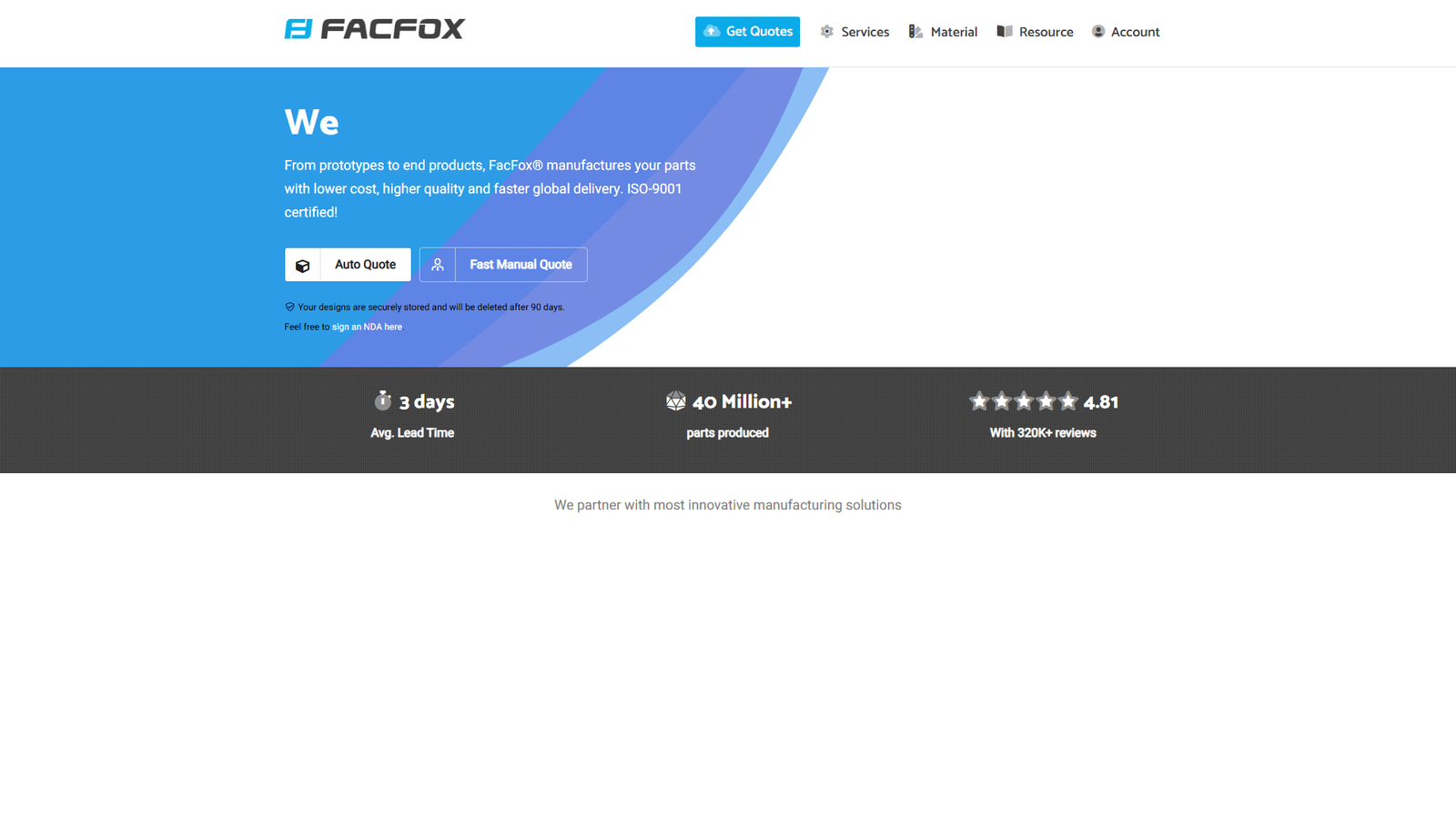Request a Fast Manual Quote
1456x819 pixels.
521,265
